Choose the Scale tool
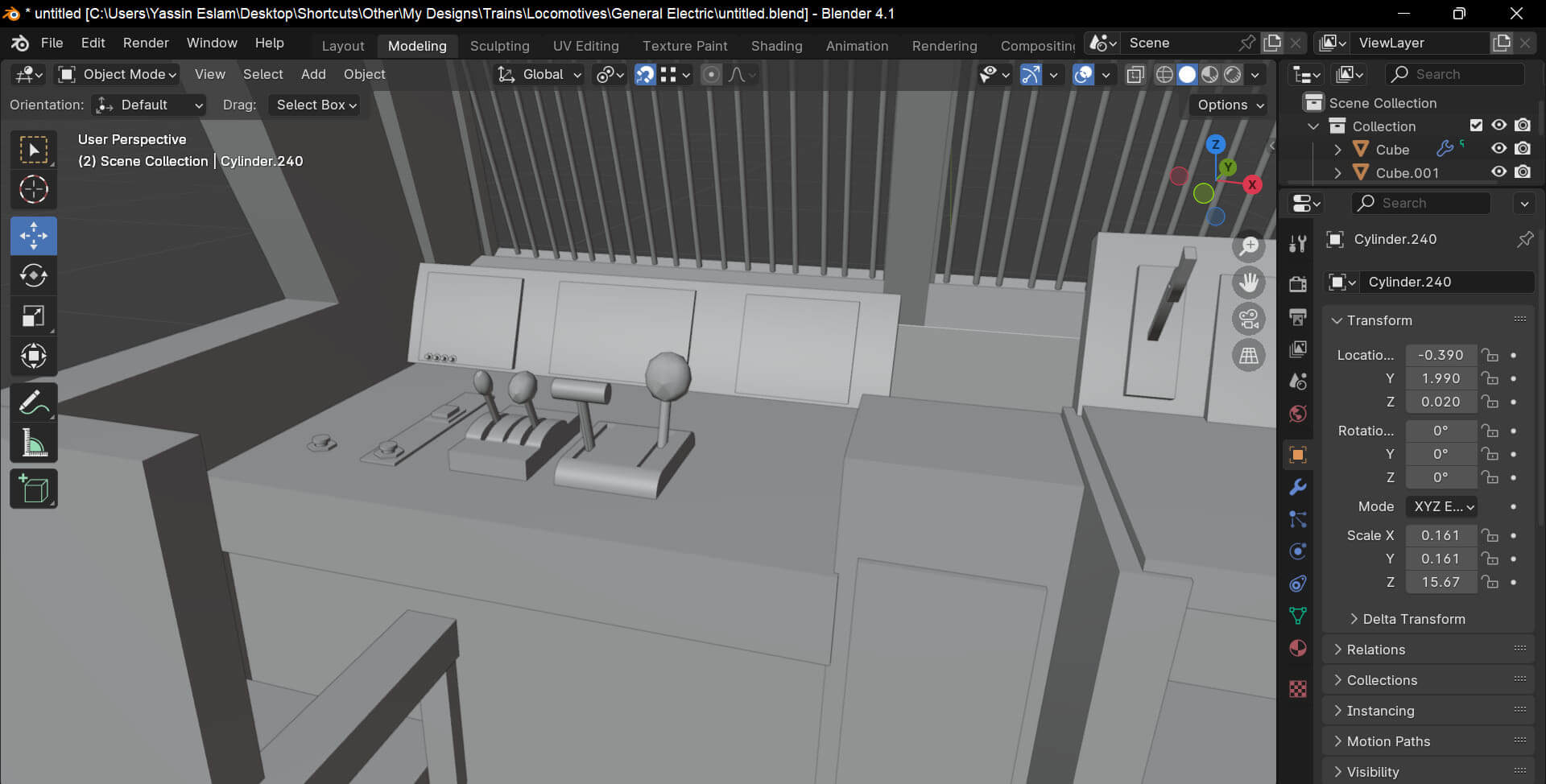The height and width of the screenshot is (784, 1546). 33,316
